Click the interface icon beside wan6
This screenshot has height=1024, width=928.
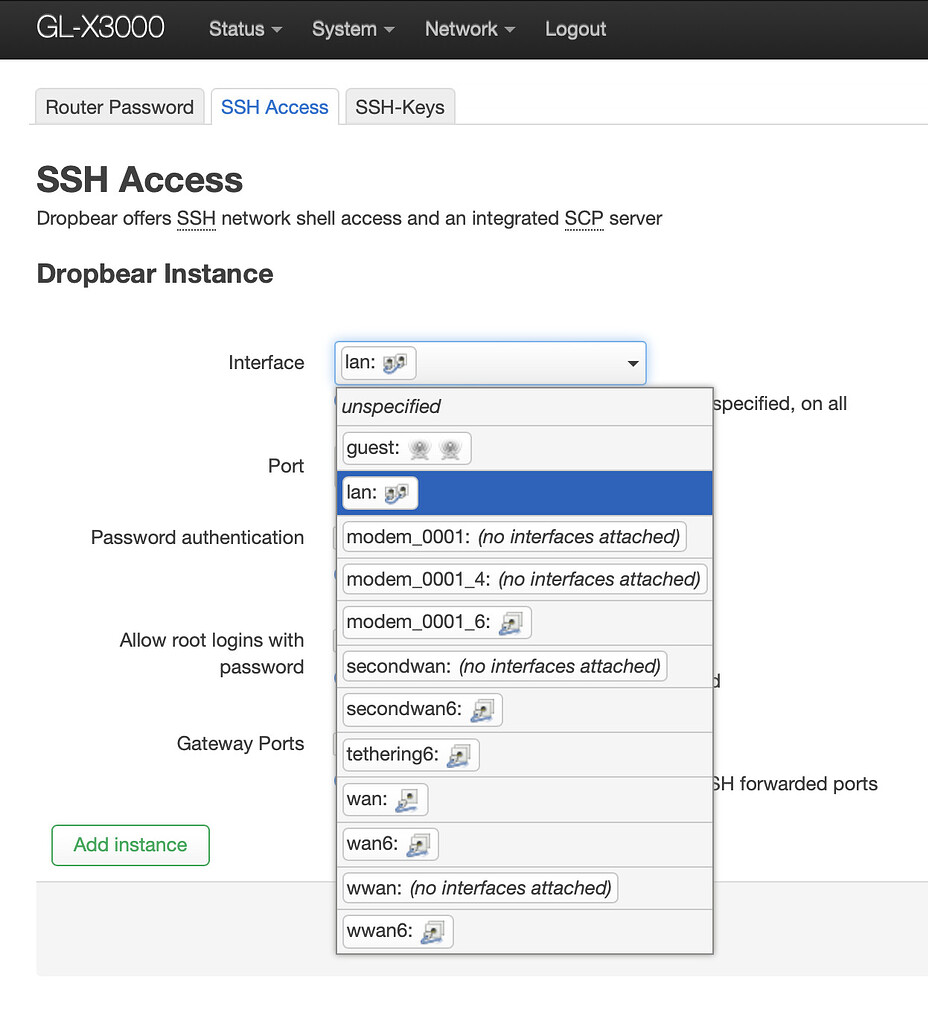419,844
